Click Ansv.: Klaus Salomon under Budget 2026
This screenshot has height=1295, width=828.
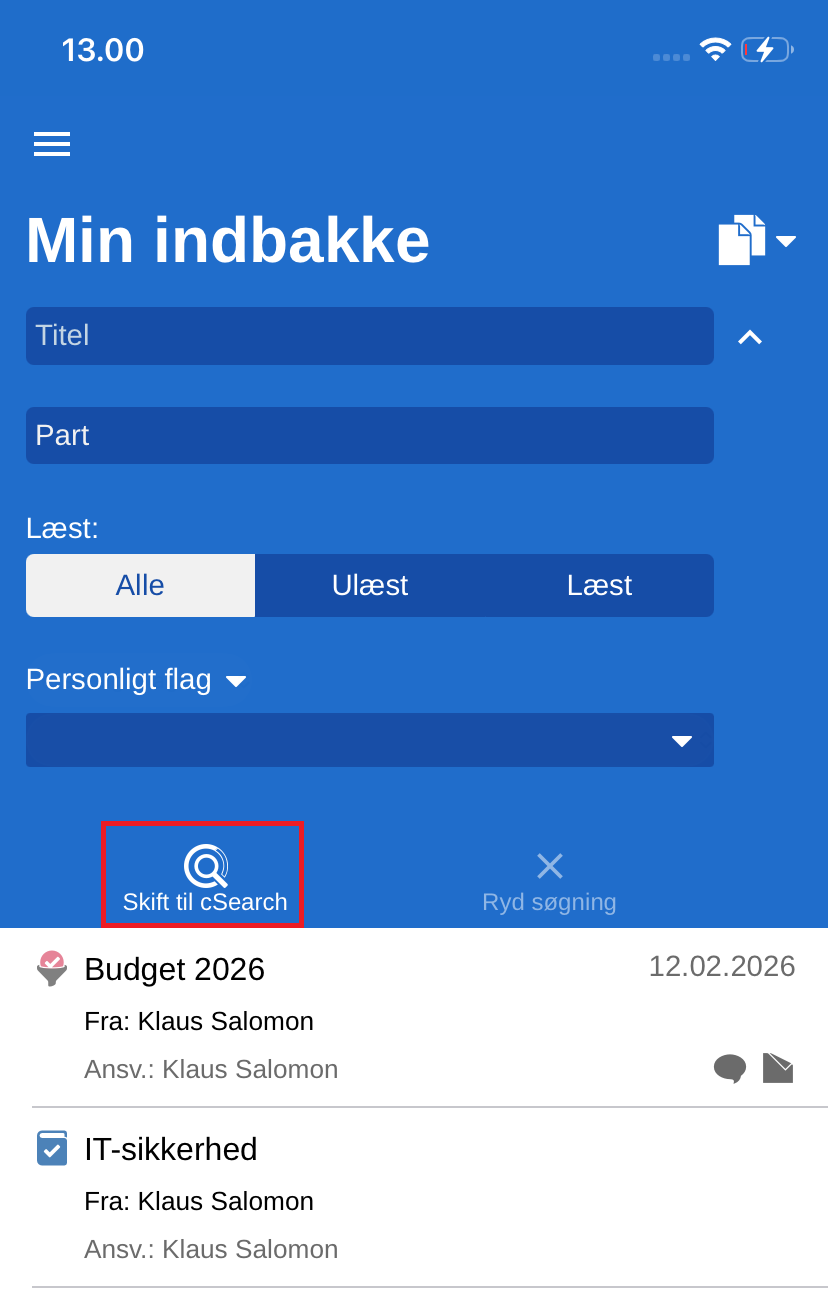(211, 1069)
